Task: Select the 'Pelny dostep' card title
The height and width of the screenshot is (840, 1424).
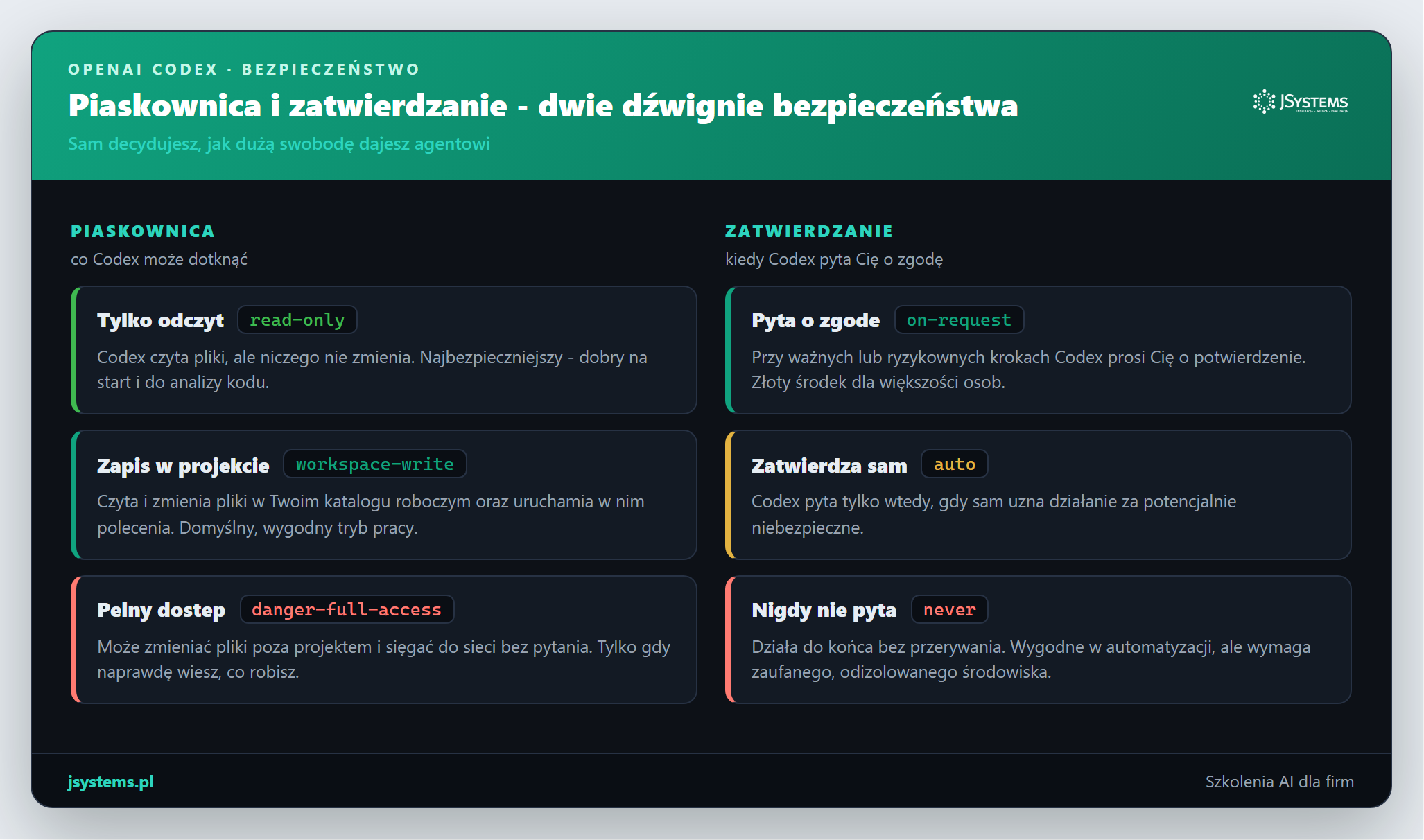Action: point(161,610)
